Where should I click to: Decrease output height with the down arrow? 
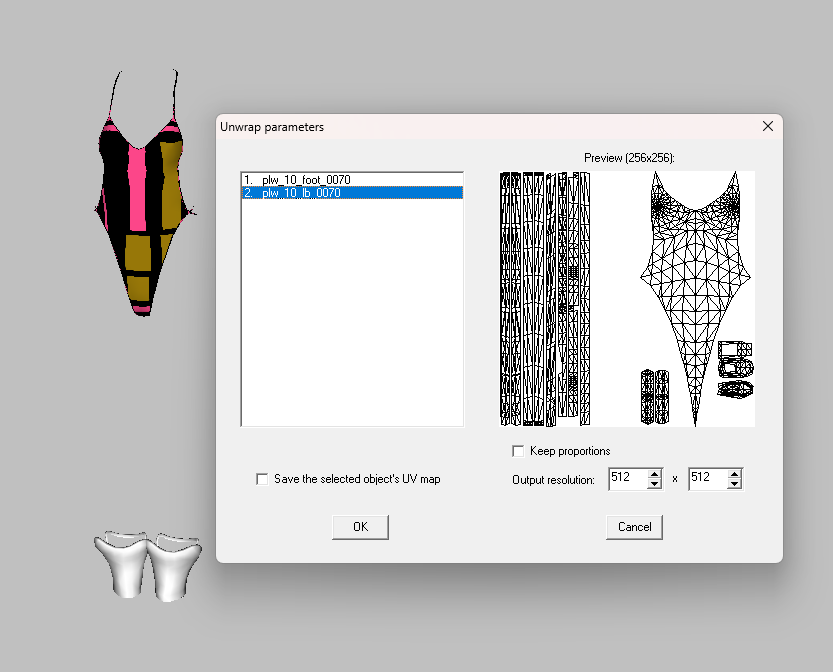tap(734, 484)
